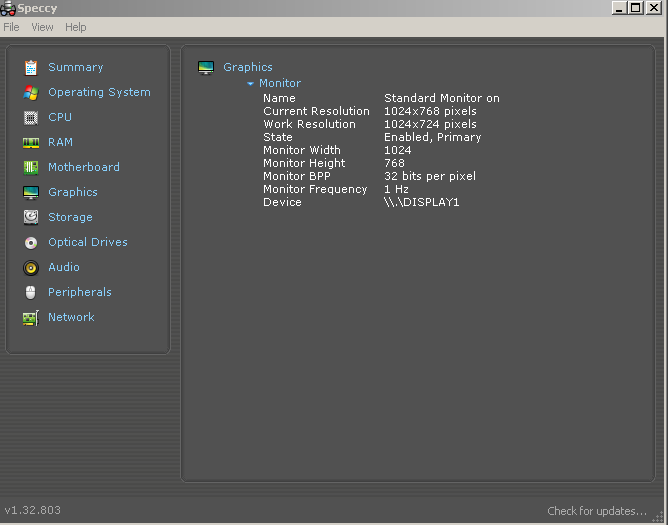
Task: Open the Storage section
Action: pyautogui.click(x=70, y=217)
